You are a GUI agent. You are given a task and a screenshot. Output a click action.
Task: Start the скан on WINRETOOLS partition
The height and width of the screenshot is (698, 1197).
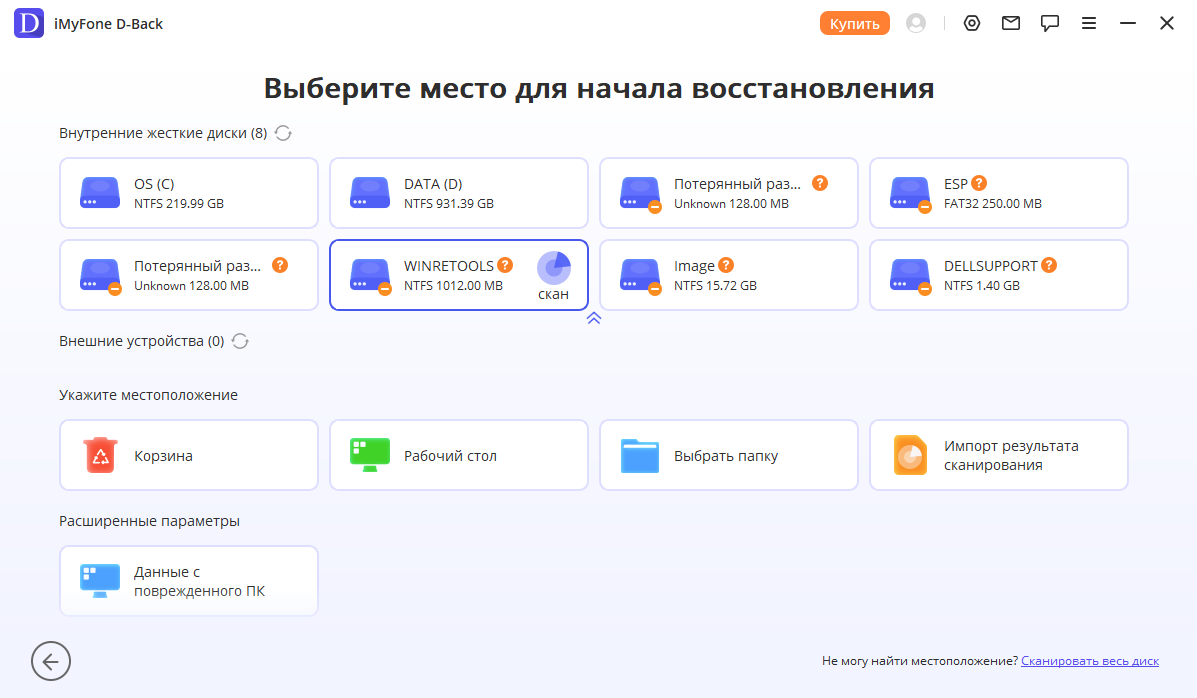[x=553, y=276]
